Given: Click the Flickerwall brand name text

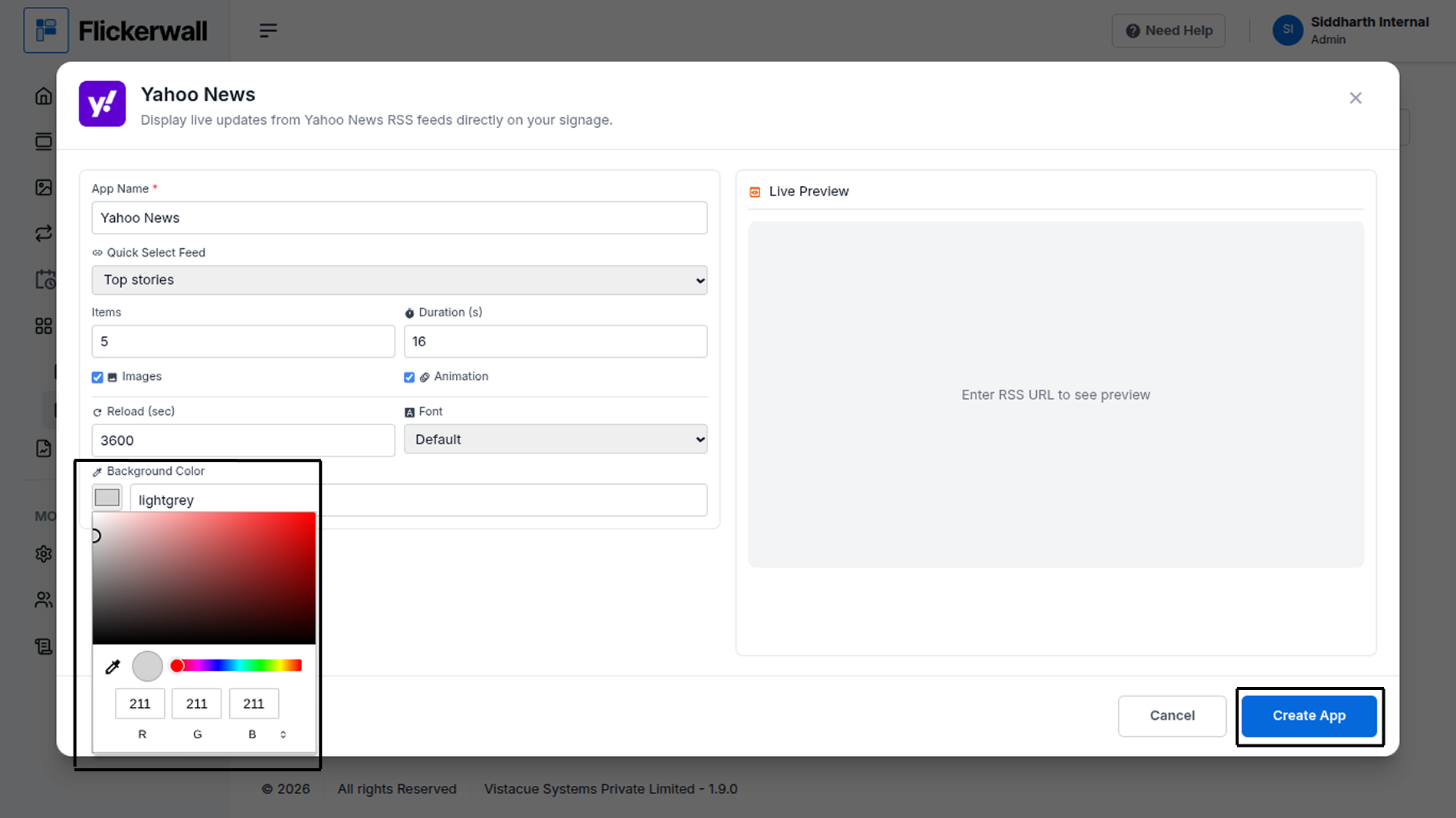Looking at the screenshot, I should pos(143,31).
